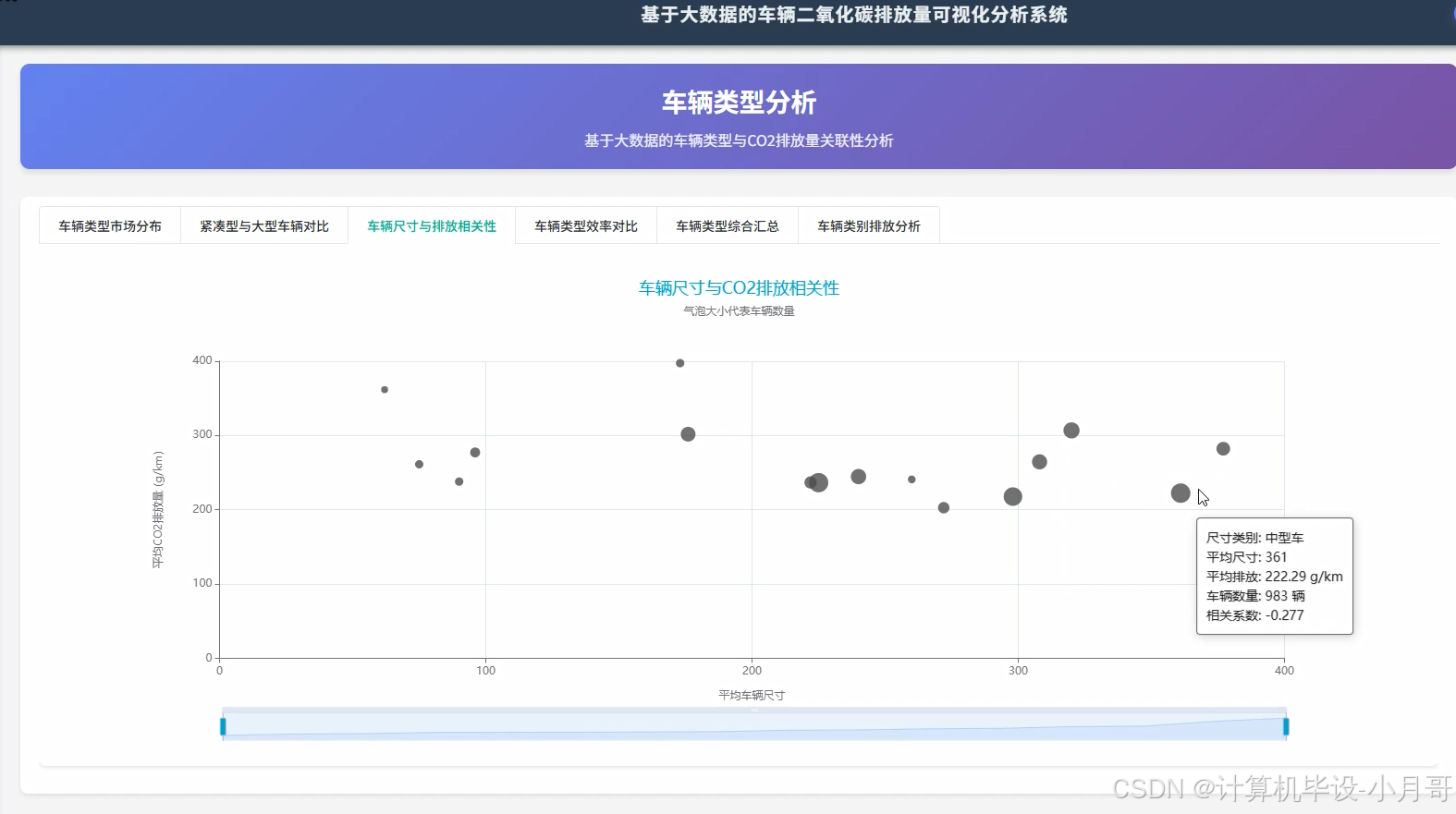The width and height of the screenshot is (1456, 814).
Task: Select the 车辆尺寸与排放相关性 tab
Action: (432, 225)
